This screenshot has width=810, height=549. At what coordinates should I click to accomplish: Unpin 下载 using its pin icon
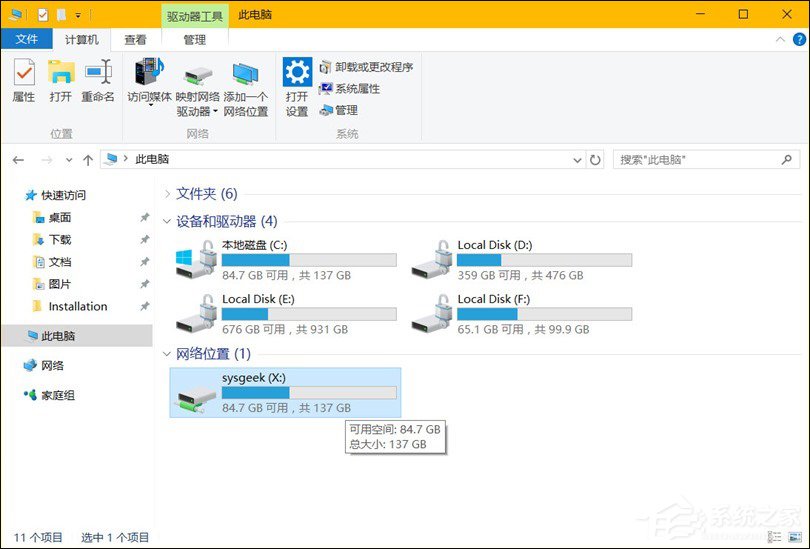pos(145,240)
